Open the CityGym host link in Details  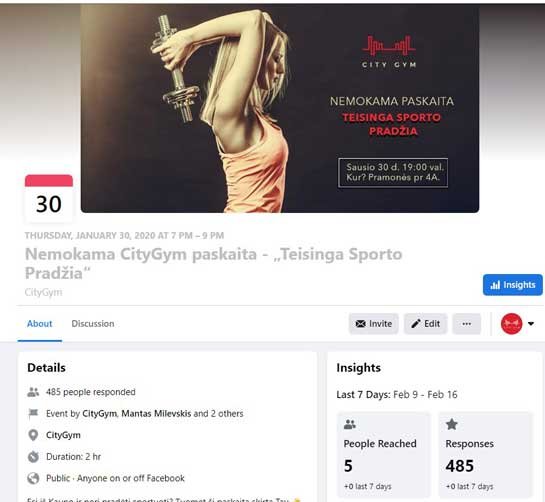click(99, 414)
